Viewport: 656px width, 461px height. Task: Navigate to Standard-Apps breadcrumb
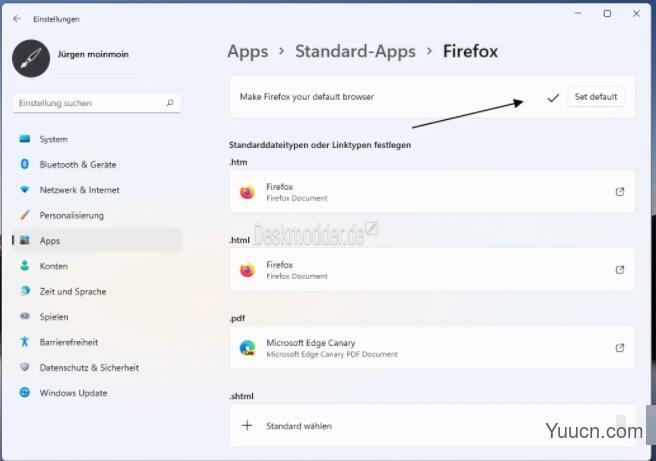(355, 52)
